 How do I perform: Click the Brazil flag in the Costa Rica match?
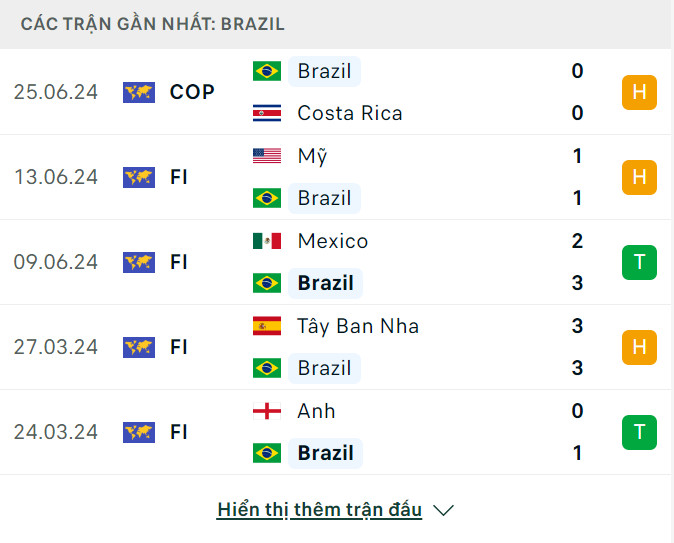coord(267,71)
